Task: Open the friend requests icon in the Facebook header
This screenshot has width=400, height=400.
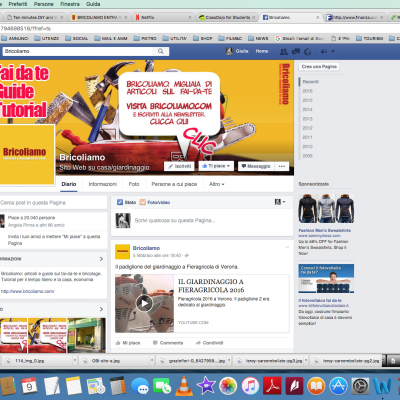Action: 284,51
